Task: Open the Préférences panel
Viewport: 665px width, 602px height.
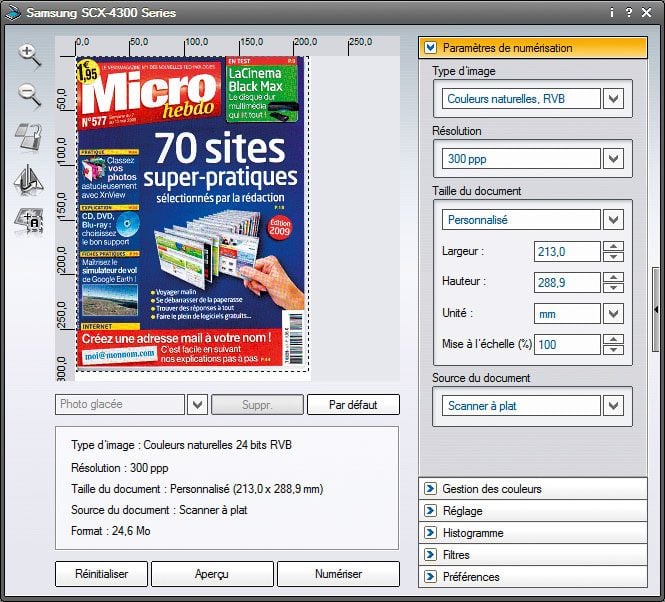Action: coord(431,577)
